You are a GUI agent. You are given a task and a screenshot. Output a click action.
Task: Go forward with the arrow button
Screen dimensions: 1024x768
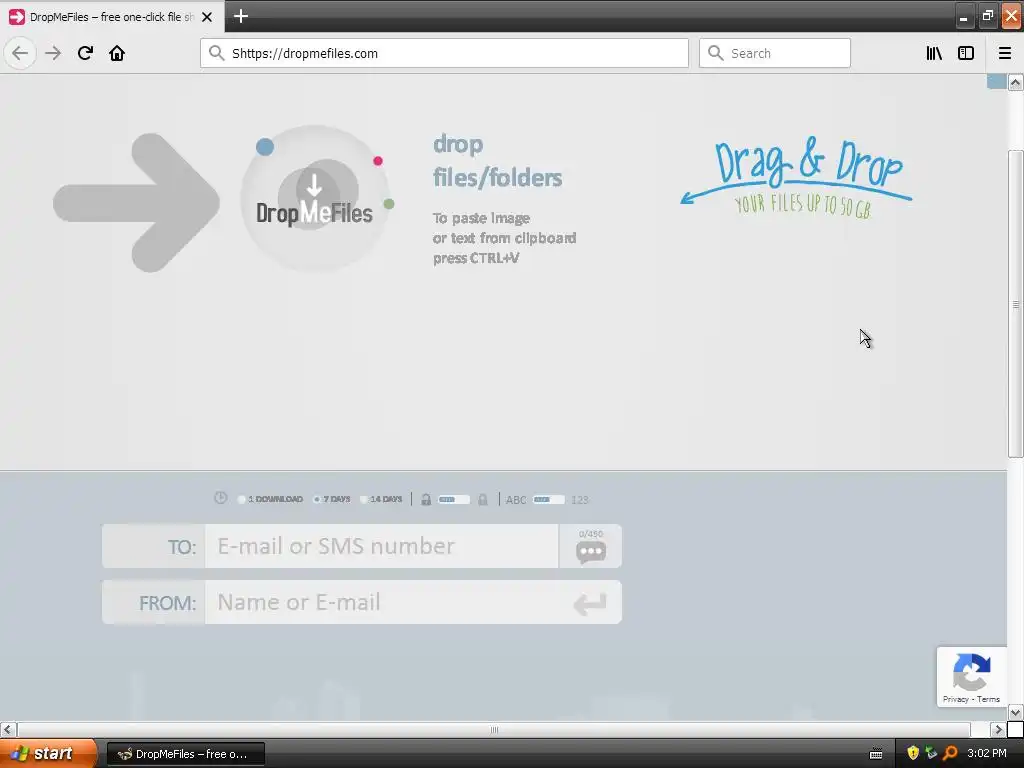[x=53, y=53]
